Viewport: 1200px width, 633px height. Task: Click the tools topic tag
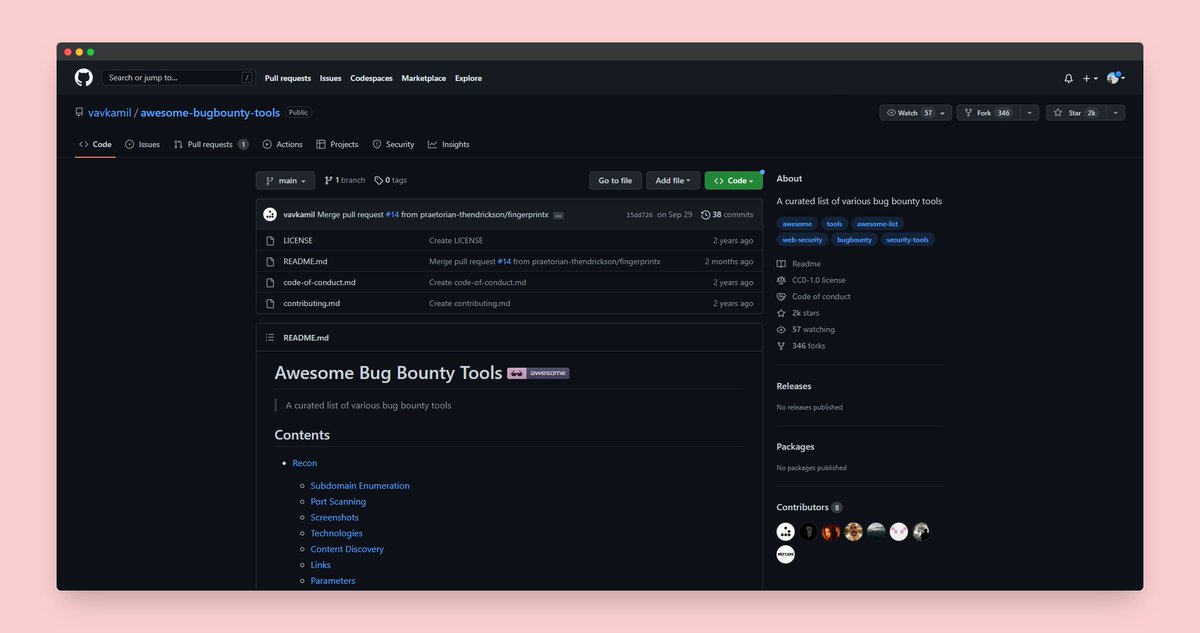click(x=834, y=224)
